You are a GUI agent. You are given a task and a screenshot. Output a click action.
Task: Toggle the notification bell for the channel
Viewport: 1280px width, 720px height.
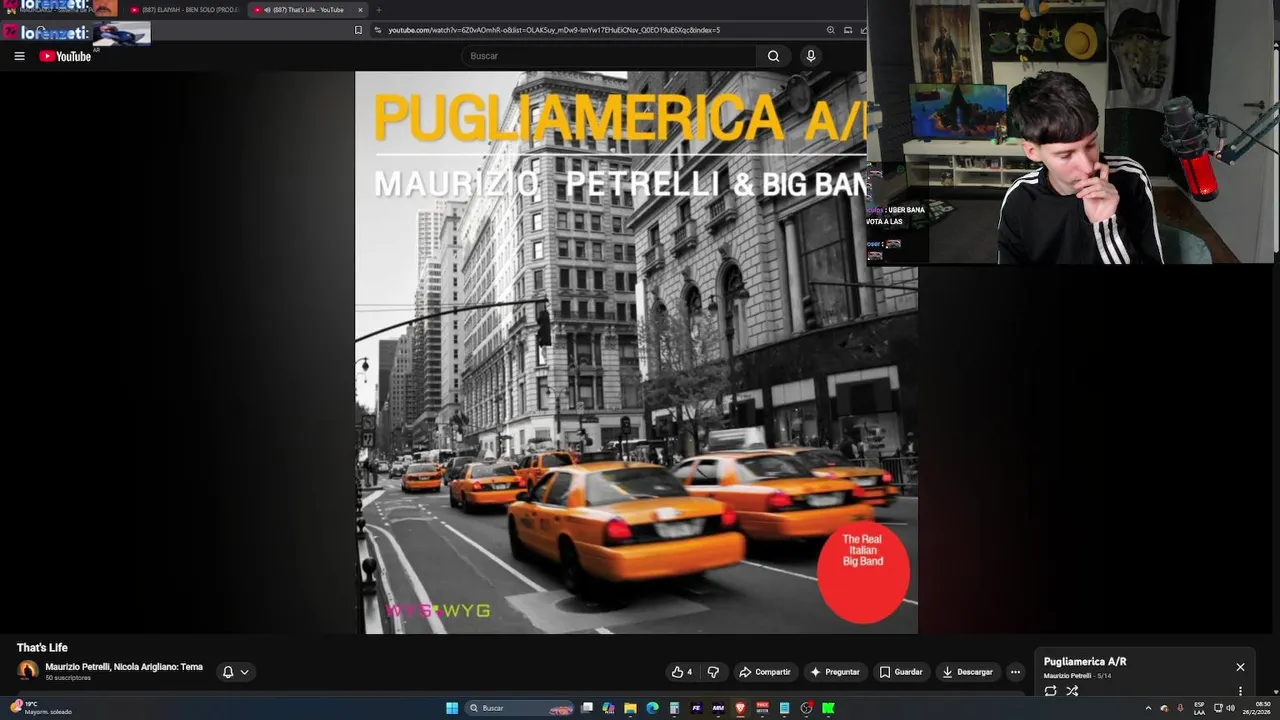click(228, 672)
